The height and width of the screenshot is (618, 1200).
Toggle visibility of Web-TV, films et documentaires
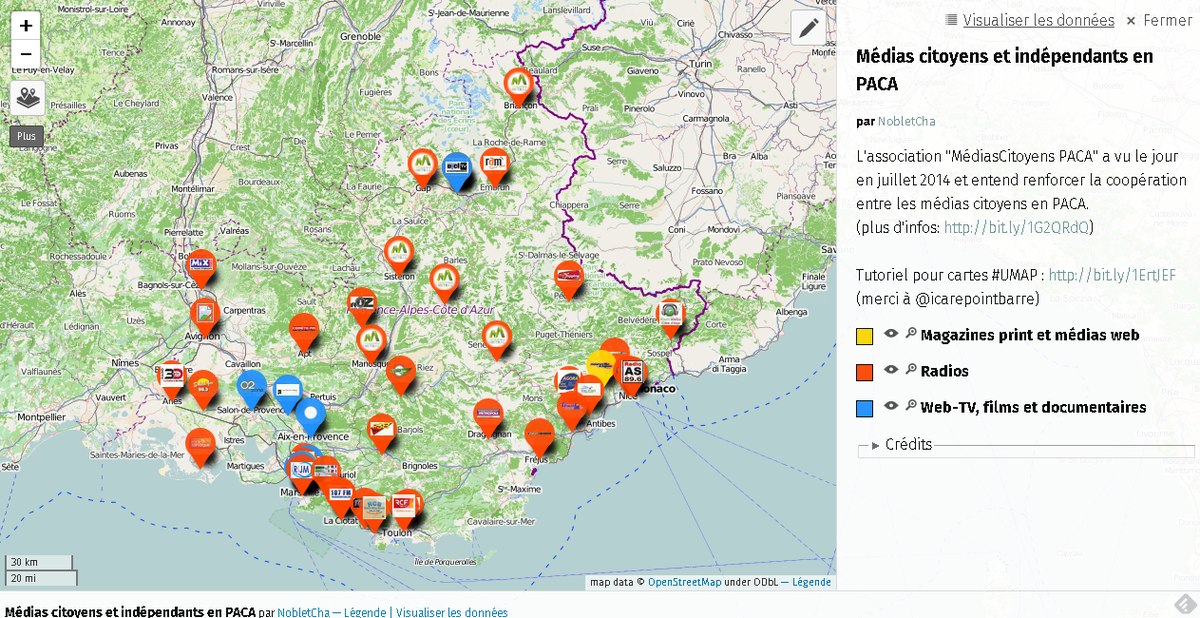coord(892,406)
